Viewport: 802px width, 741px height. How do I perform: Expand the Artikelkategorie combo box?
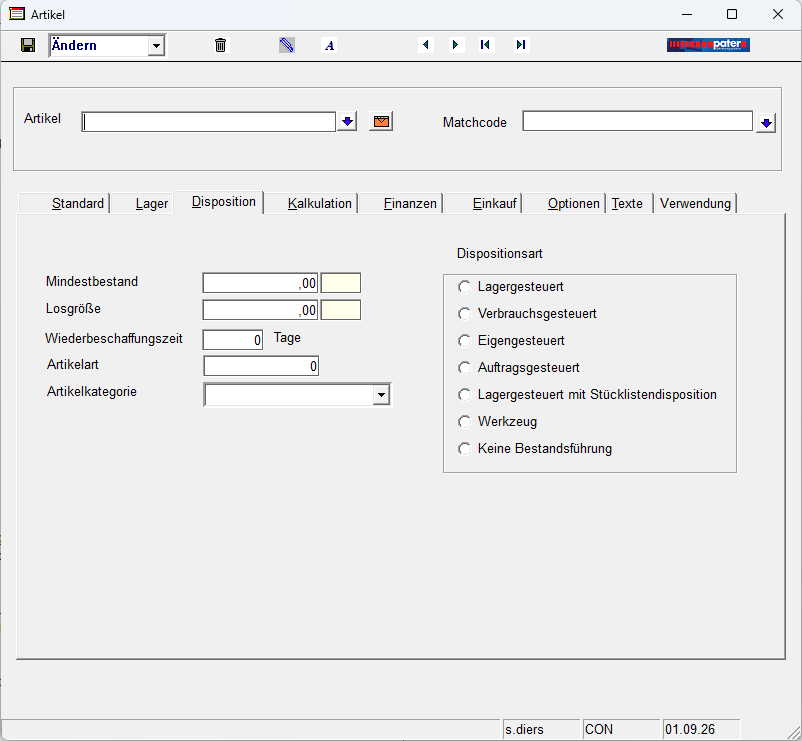[x=381, y=395]
